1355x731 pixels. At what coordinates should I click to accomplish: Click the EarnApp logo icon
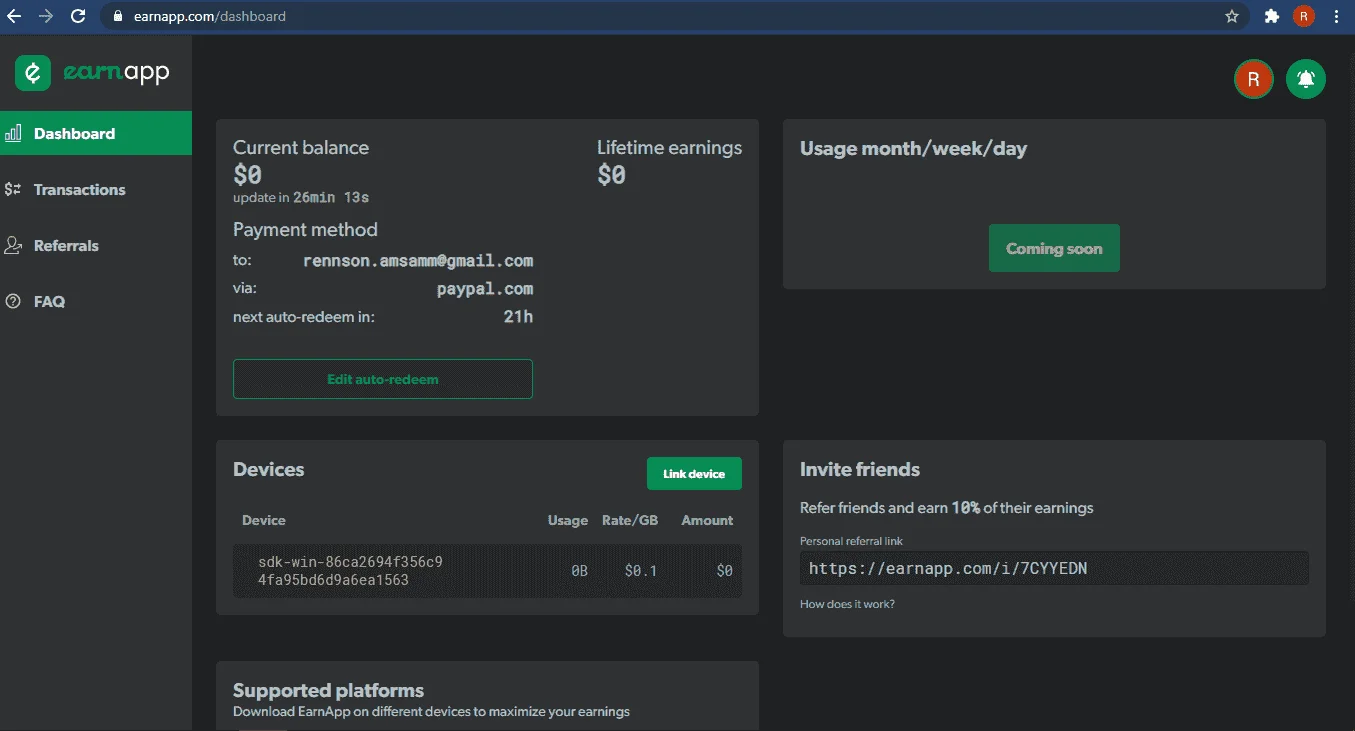33,73
